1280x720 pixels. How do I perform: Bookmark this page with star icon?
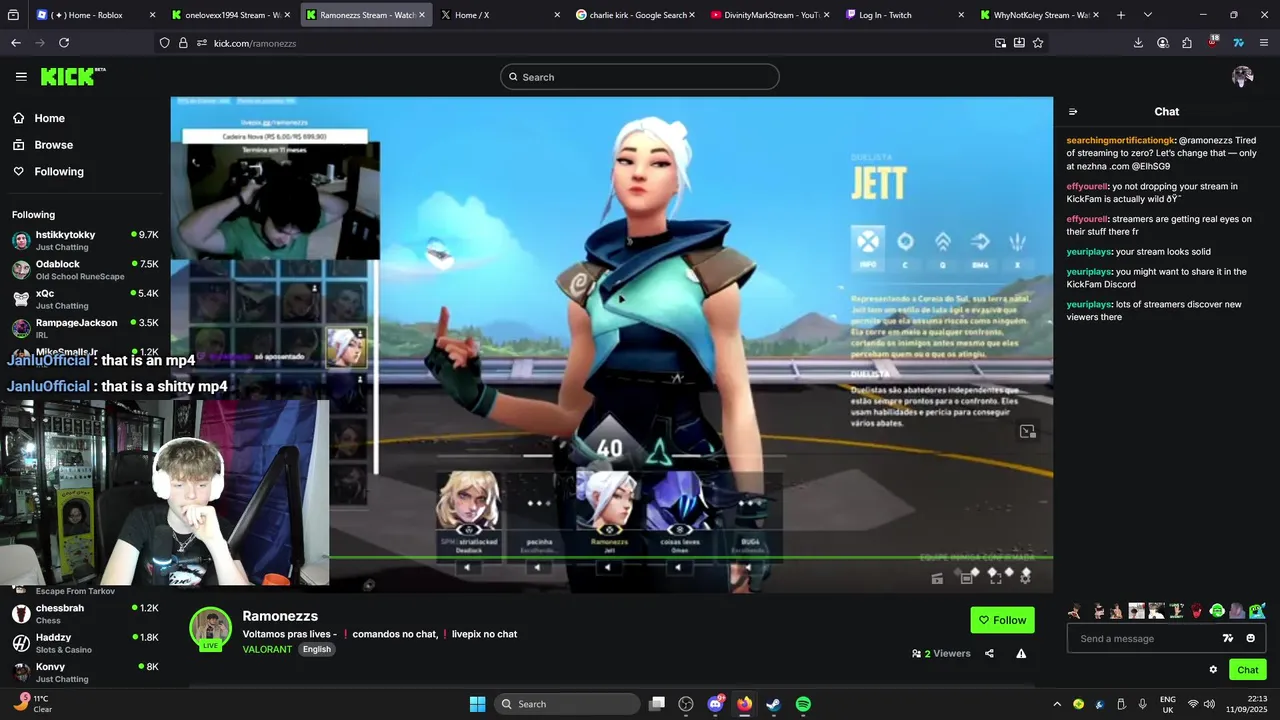point(1038,43)
